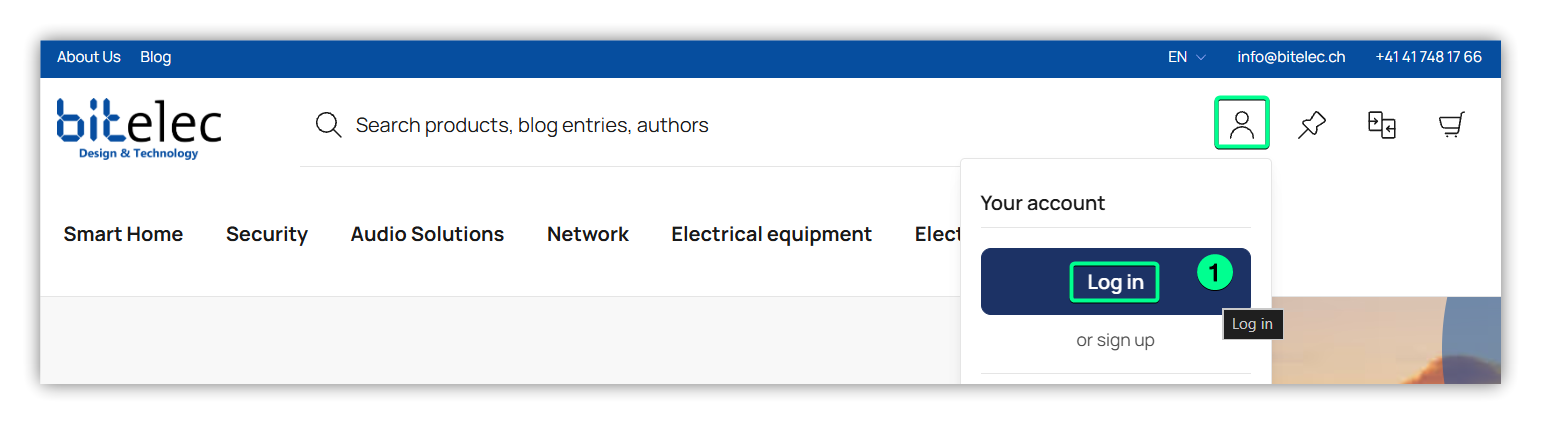Open the shopping cart icon

pos(1451,125)
